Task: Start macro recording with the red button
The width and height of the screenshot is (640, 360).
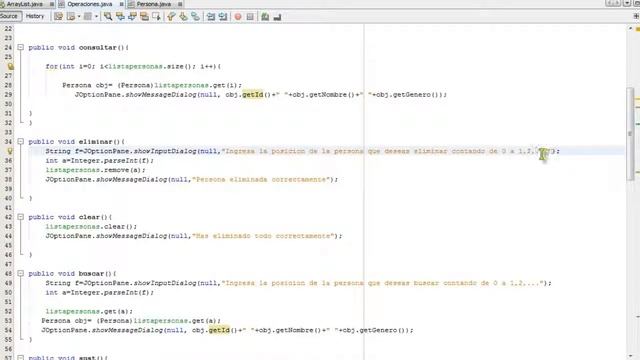Action: pos(238,17)
